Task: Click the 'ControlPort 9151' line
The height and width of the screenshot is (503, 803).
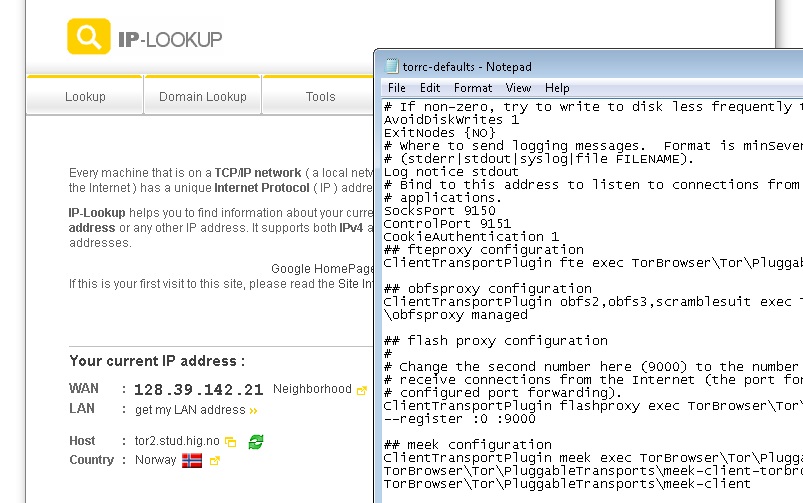Action: [447, 224]
